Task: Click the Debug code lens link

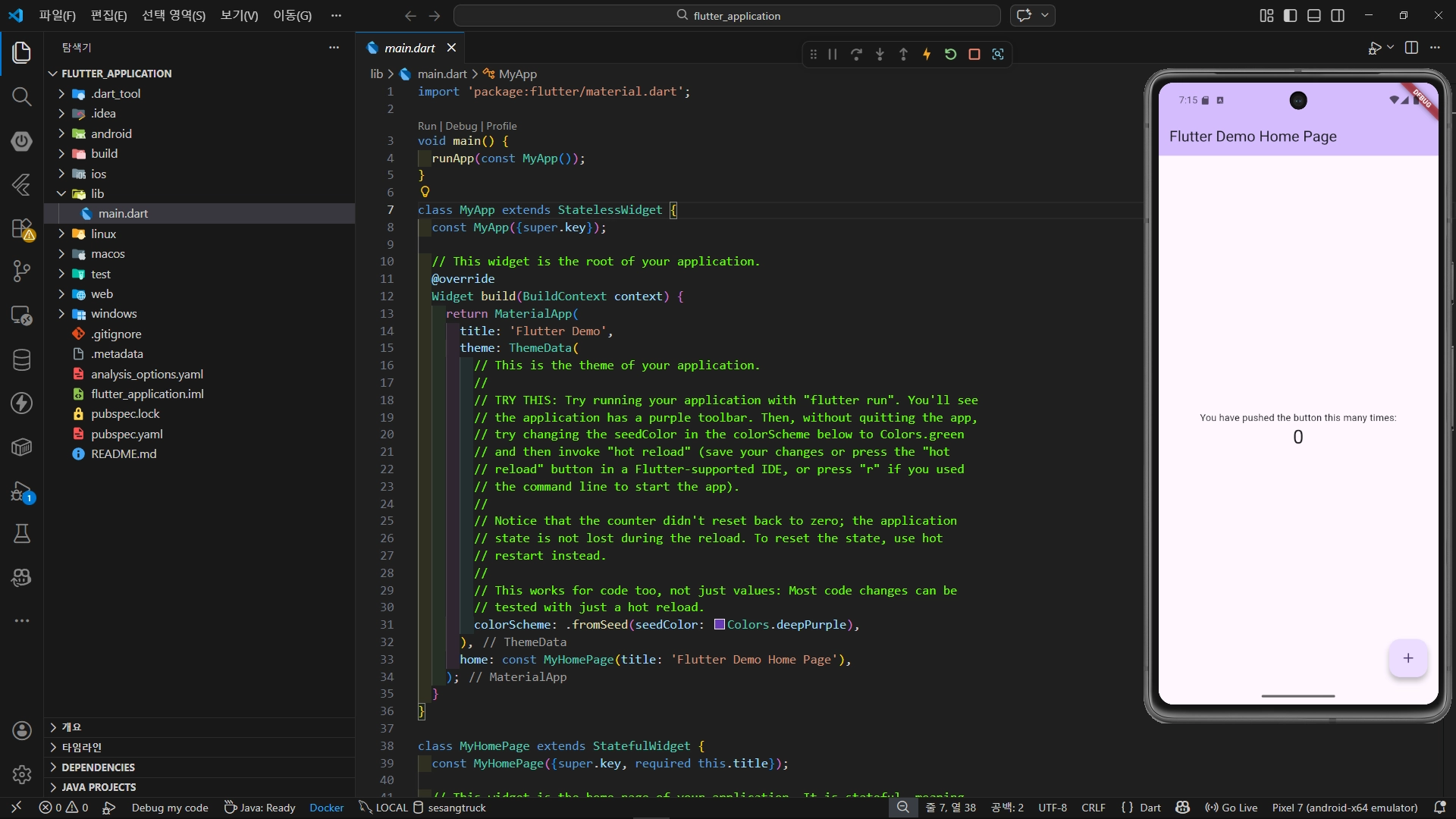Action: pyautogui.click(x=461, y=126)
